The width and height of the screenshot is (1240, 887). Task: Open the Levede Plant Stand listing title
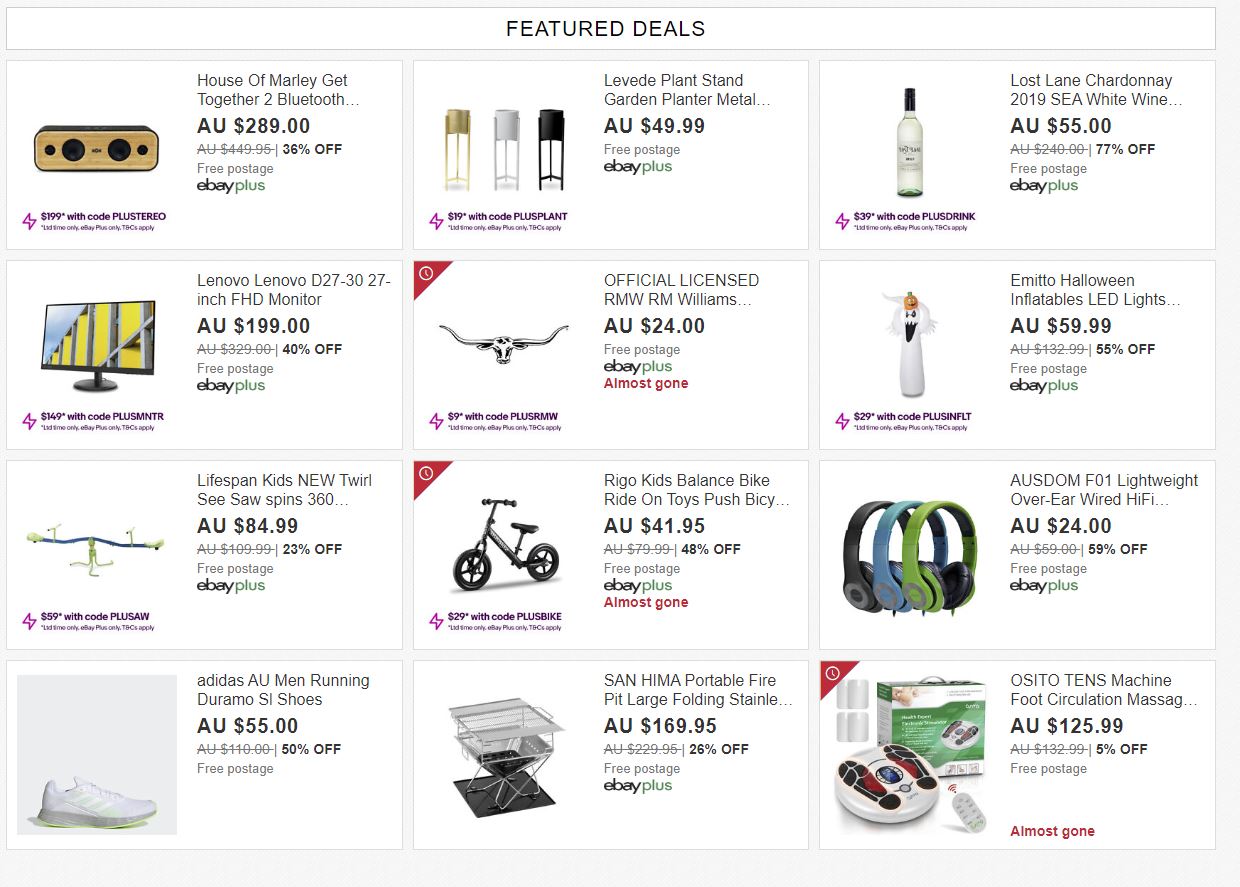[687, 90]
